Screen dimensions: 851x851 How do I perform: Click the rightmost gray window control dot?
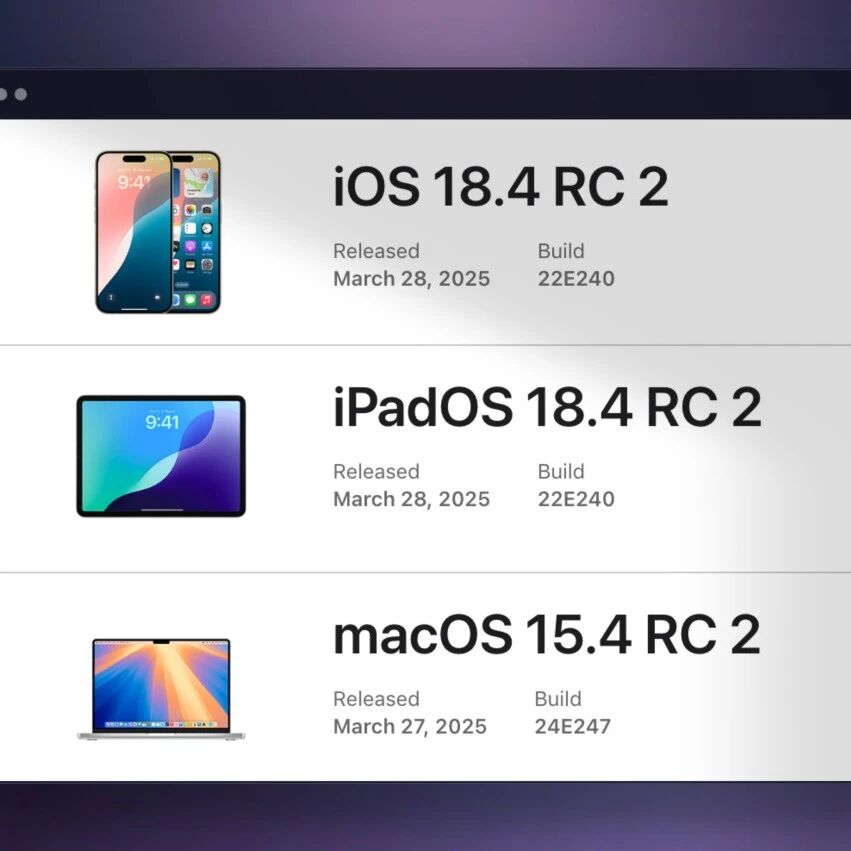point(21,94)
